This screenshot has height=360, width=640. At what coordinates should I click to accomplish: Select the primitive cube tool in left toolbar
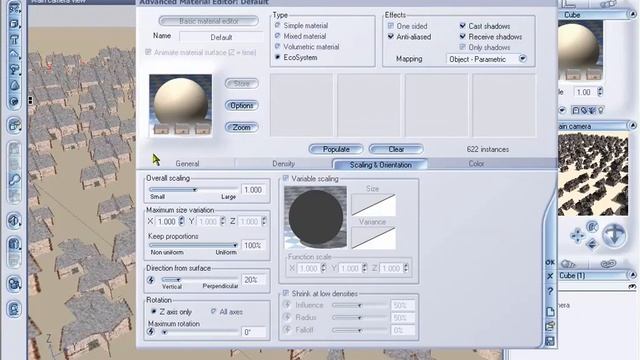tap(14, 24)
